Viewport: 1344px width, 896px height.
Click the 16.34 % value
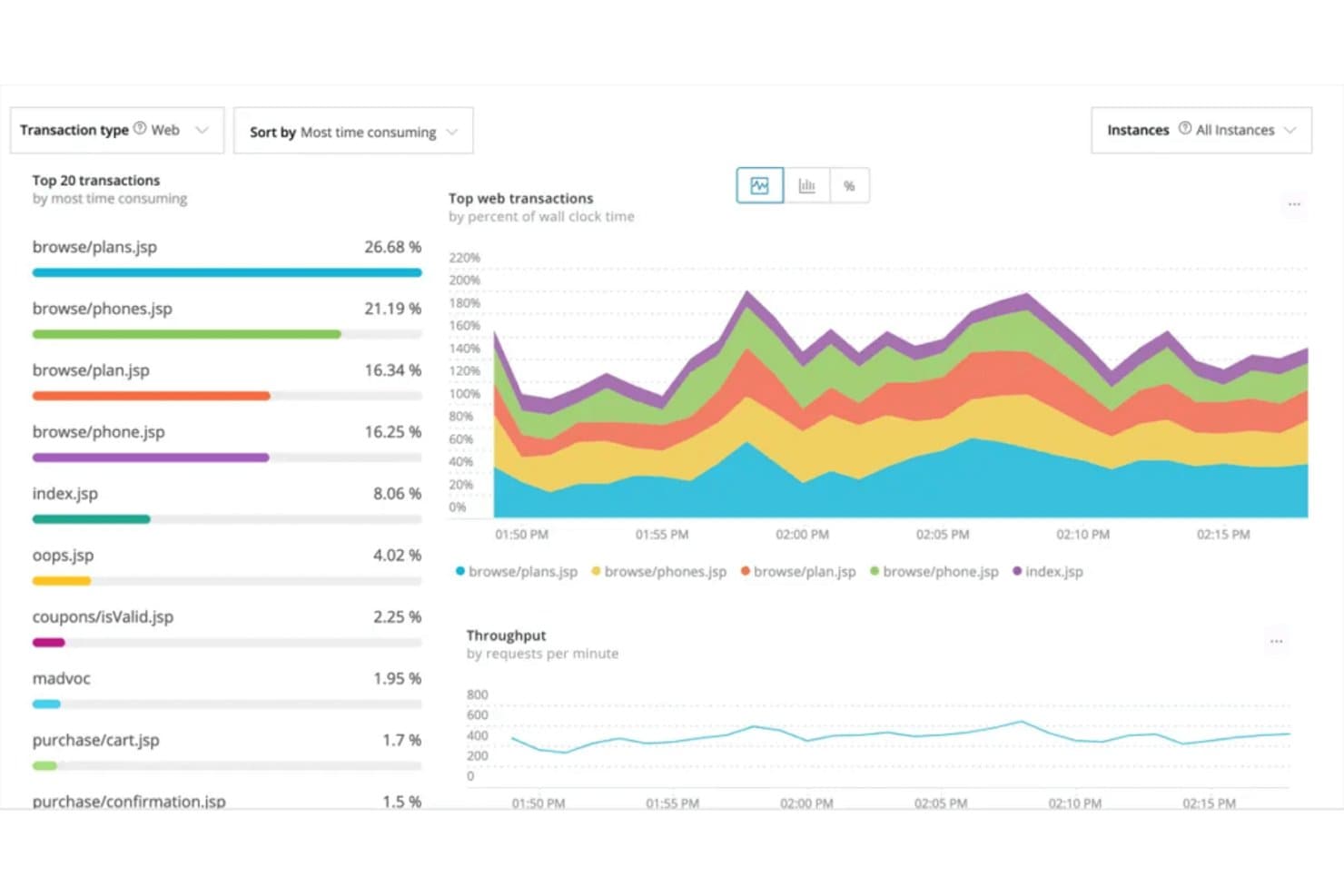pyautogui.click(x=392, y=370)
